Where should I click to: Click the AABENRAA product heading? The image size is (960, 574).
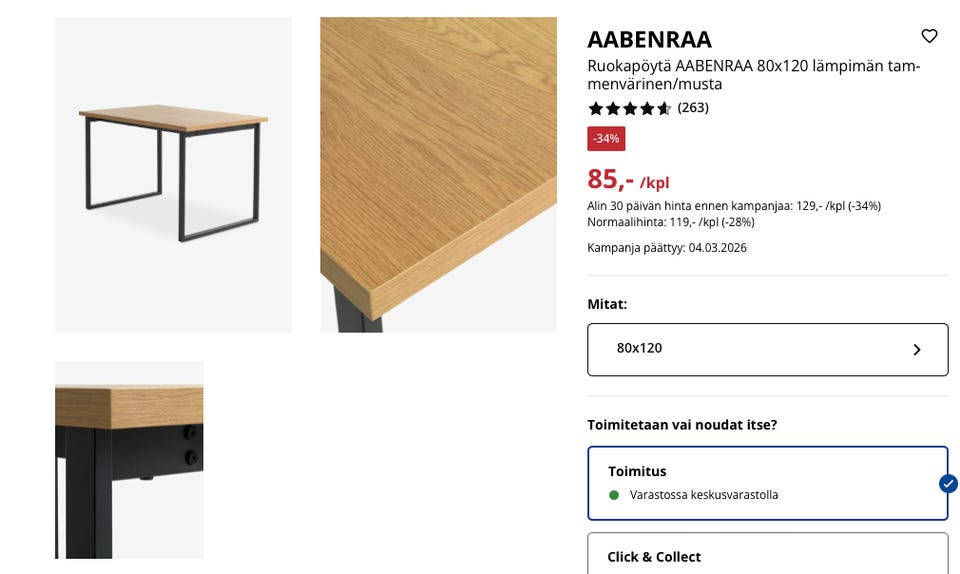[649, 40]
